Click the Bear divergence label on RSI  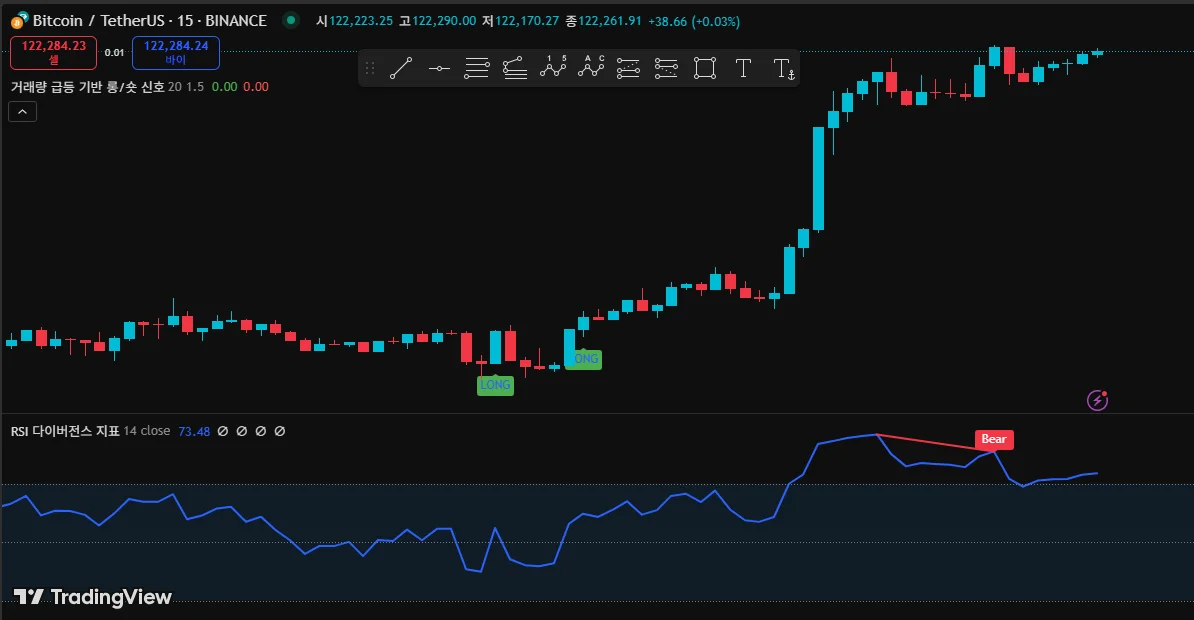[x=994, y=439]
